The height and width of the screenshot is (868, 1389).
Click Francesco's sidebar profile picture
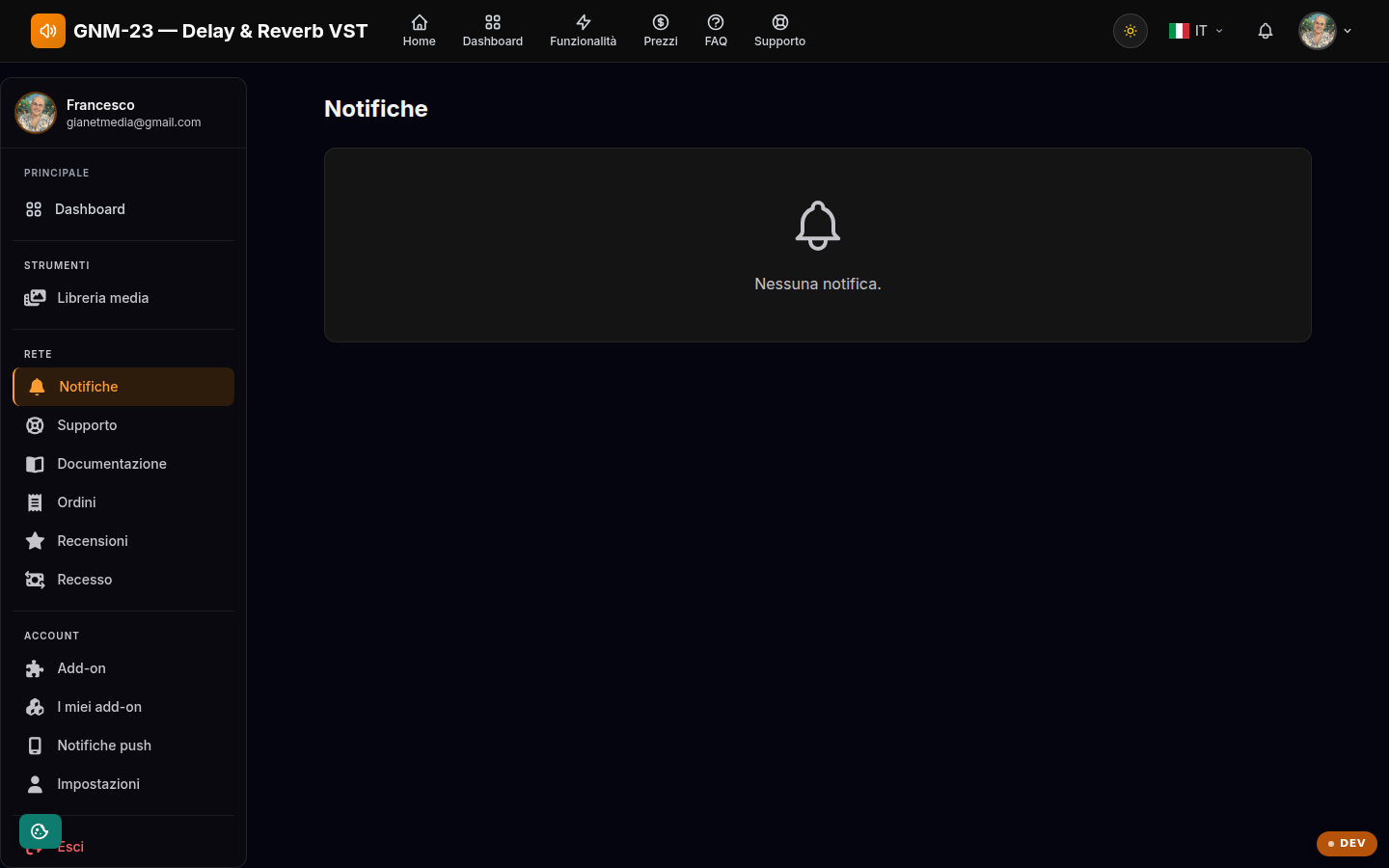(x=36, y=113)
